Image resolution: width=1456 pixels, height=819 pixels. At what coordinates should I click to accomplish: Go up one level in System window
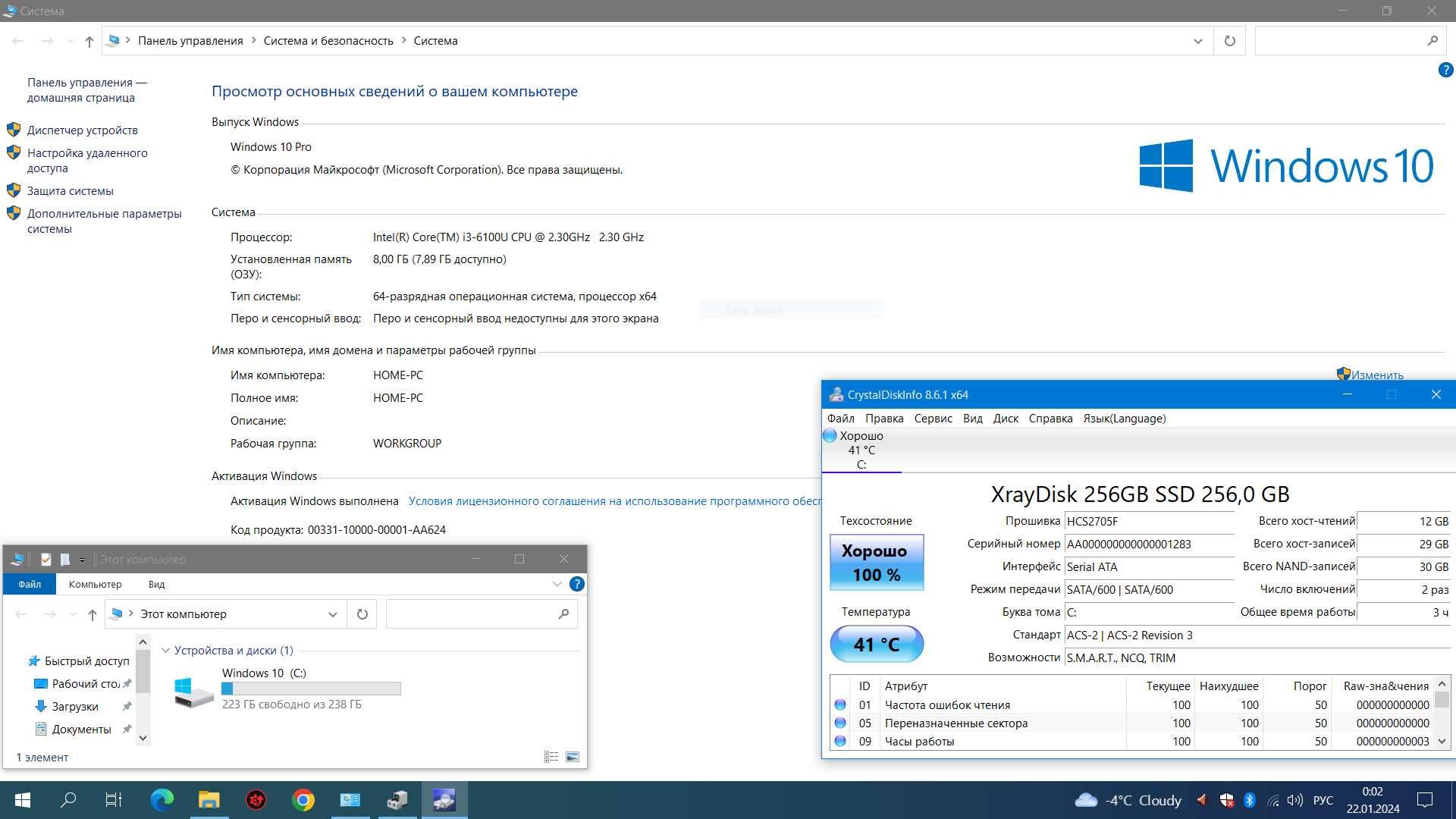[89, 41]
